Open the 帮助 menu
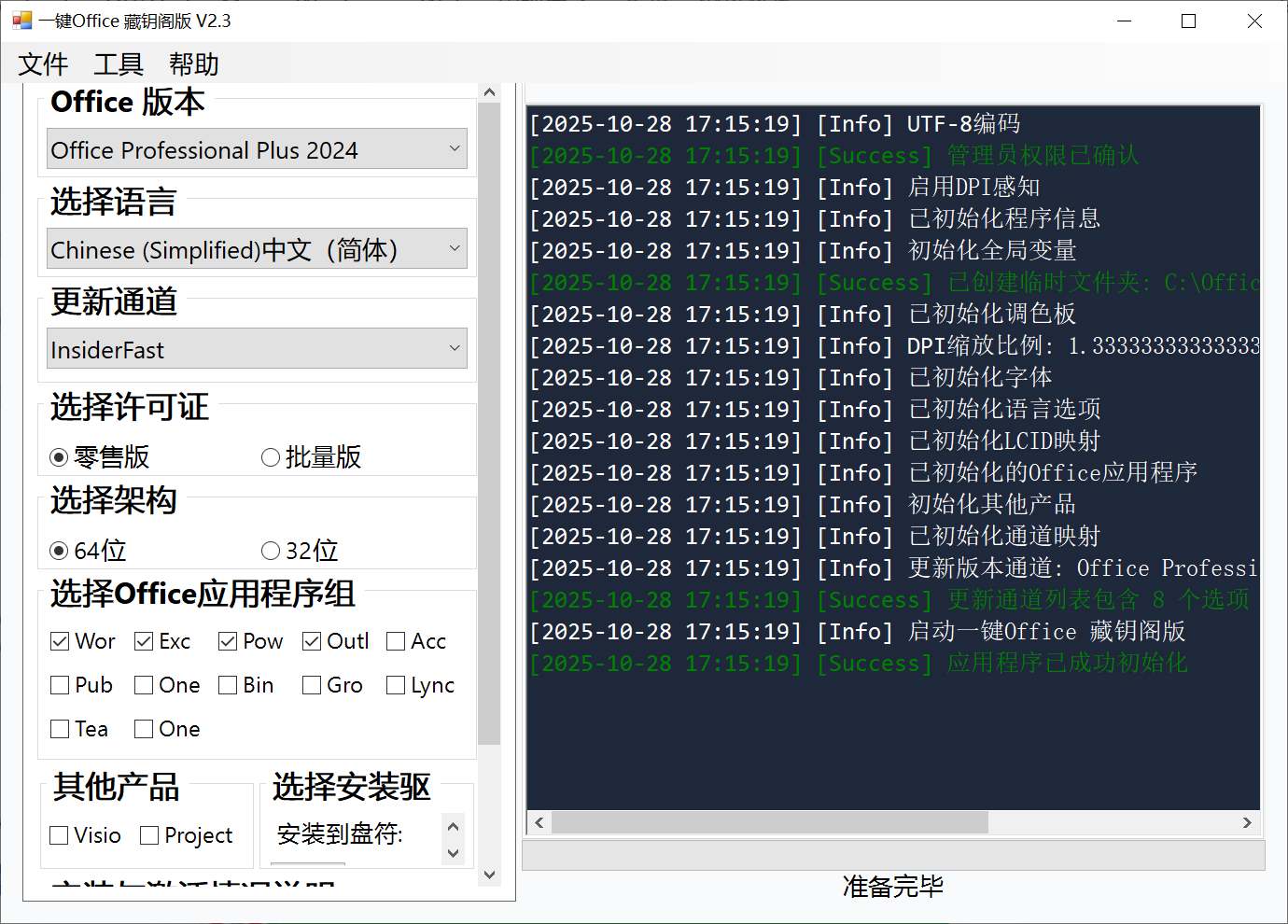 pos(194,64)
